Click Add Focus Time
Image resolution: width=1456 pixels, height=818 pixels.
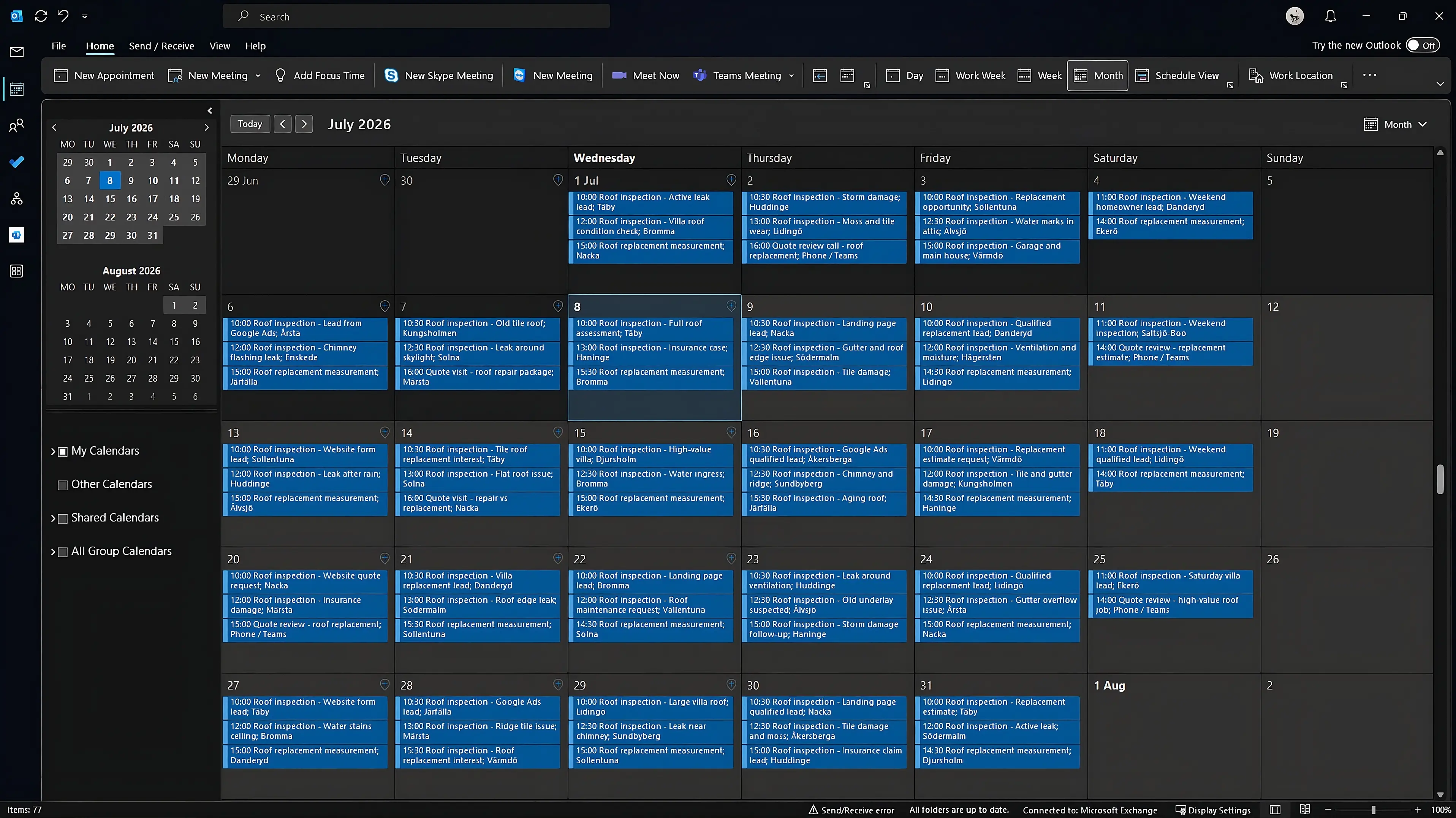(x=319, y=75)
